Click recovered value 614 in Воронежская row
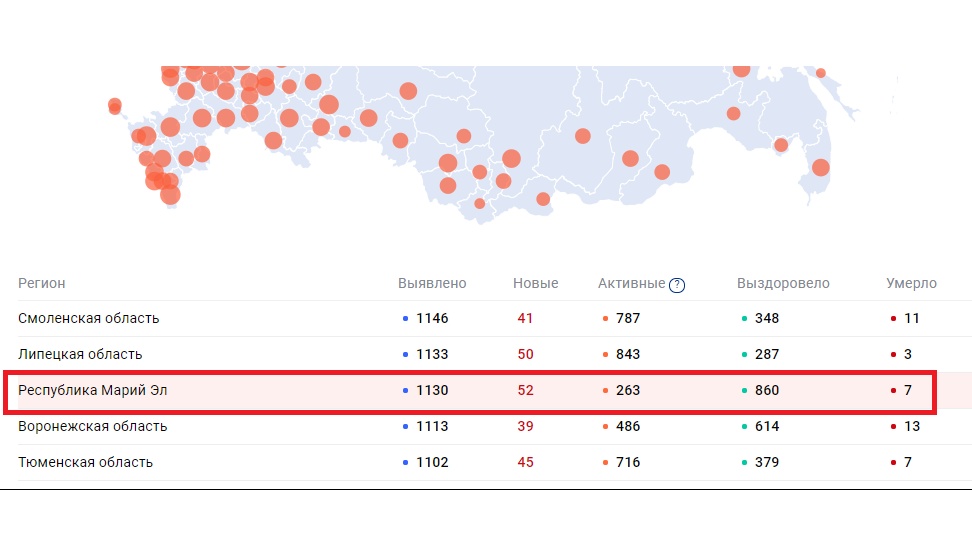Viewport: 972px width, 549px height. click(767, 426)
